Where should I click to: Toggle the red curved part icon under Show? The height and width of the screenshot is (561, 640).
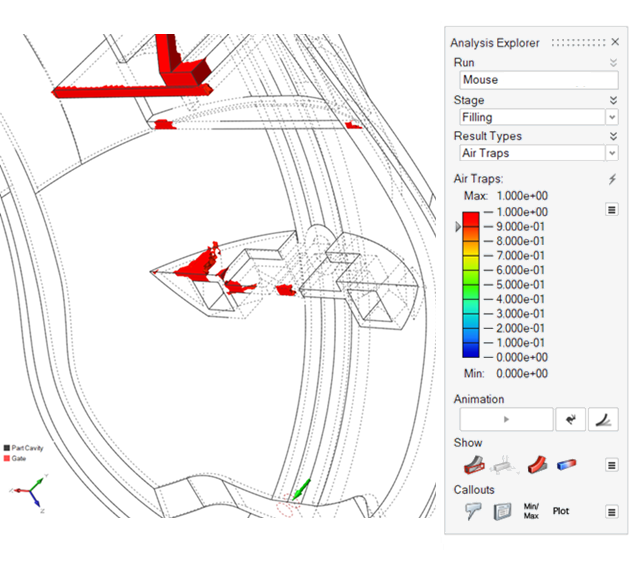[537, 465]
